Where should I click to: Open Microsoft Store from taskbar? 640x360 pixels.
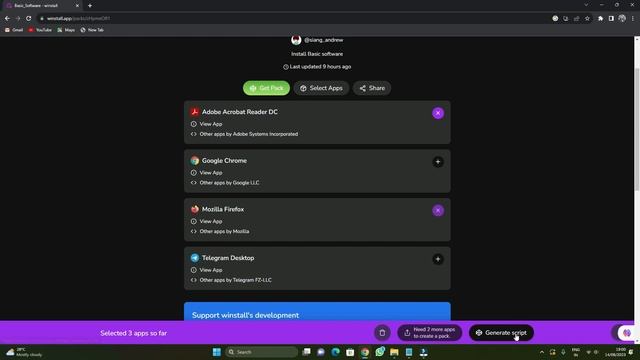(x=350, y=352)
